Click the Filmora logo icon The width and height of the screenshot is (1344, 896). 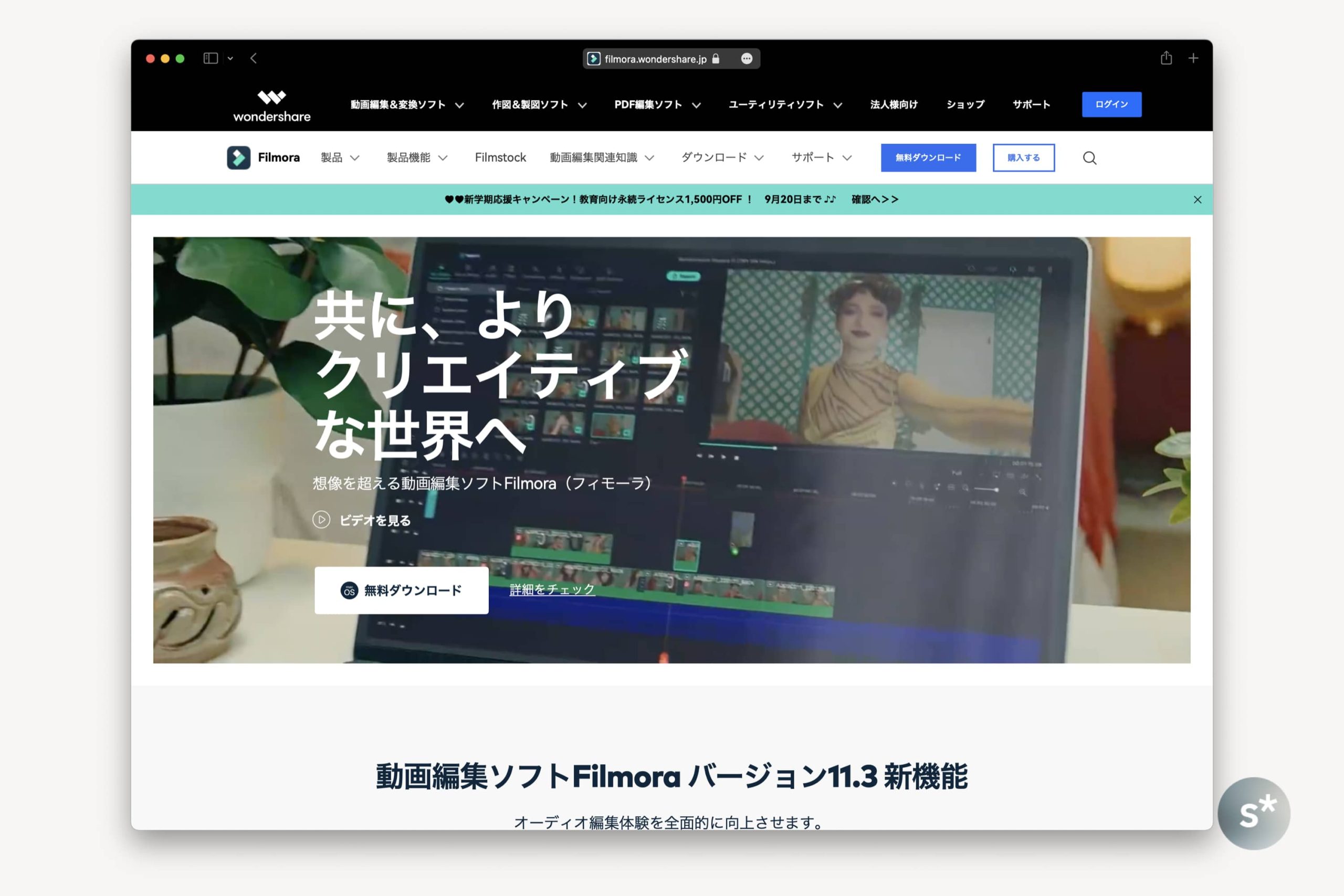(238, 157)
